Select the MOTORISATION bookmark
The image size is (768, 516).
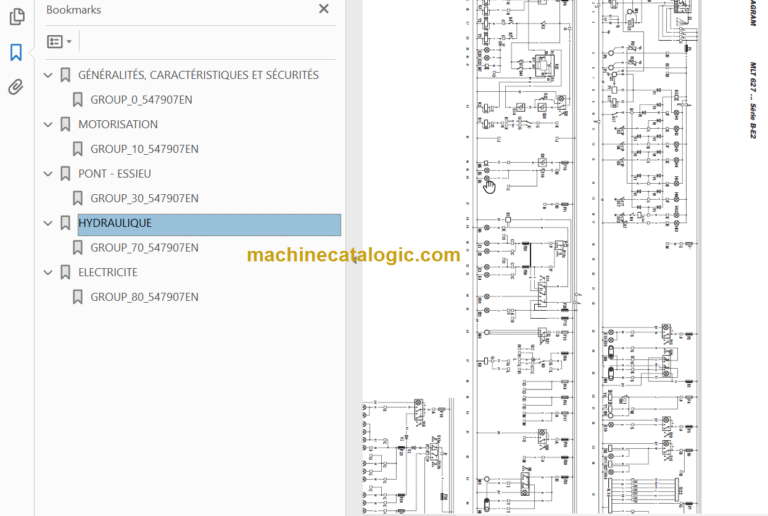click(118, 124)
